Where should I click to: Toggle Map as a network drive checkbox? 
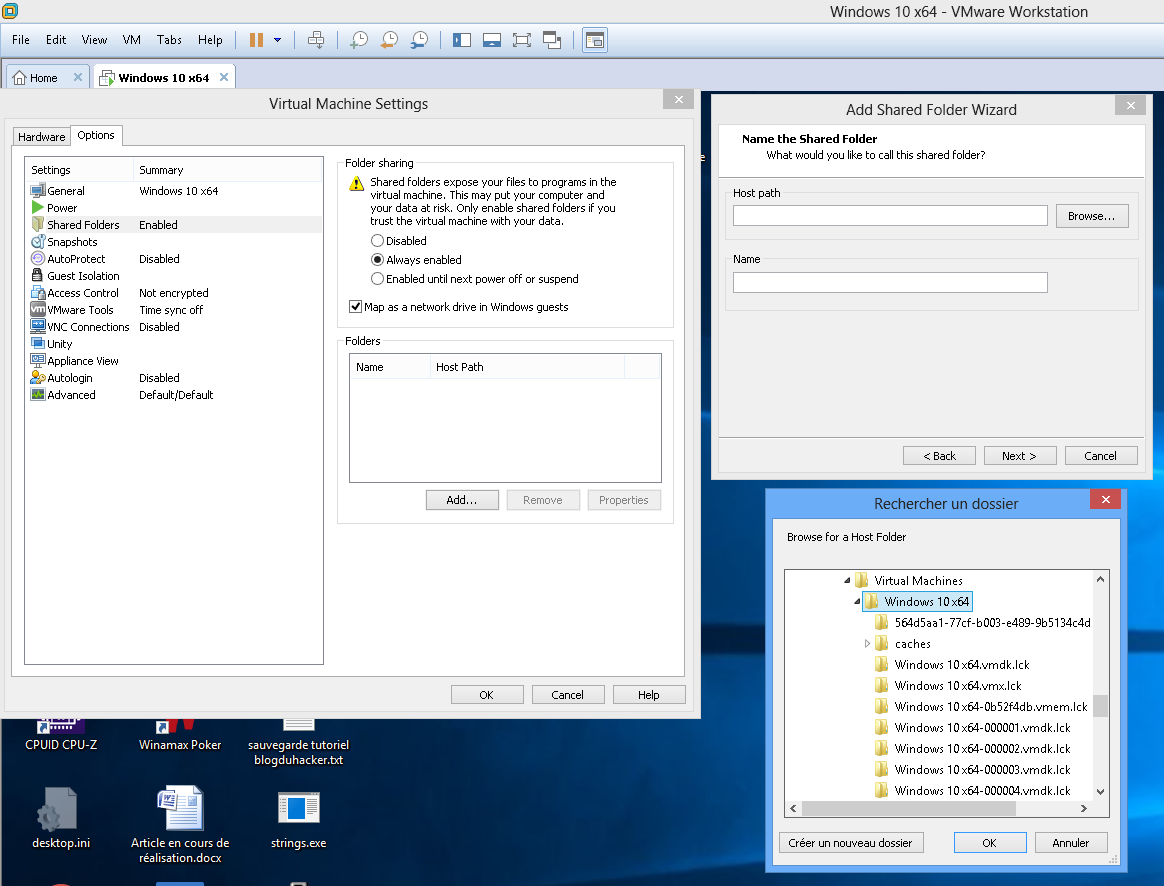pyautogui.click(x=356, y=306)
